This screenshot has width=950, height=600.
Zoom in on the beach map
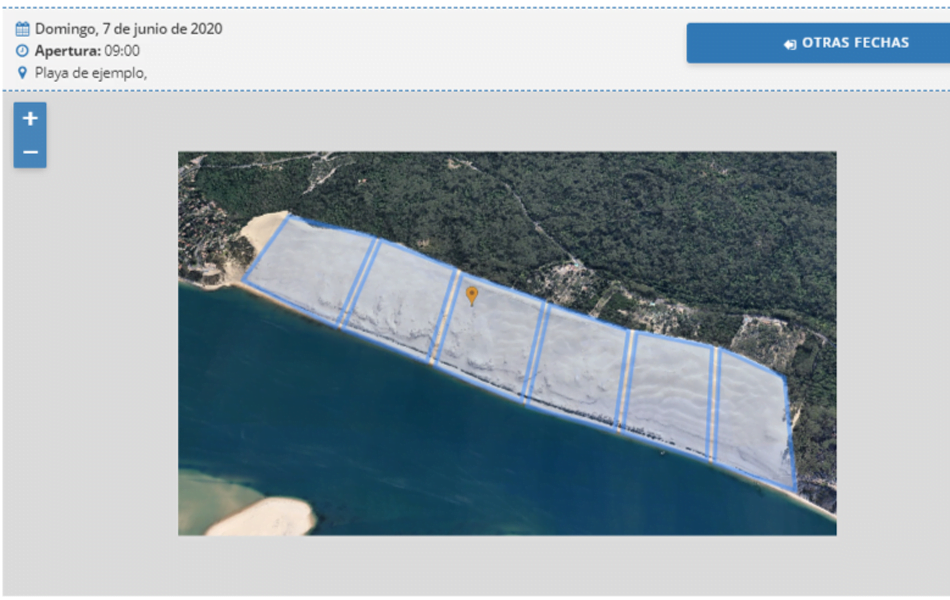30,119
